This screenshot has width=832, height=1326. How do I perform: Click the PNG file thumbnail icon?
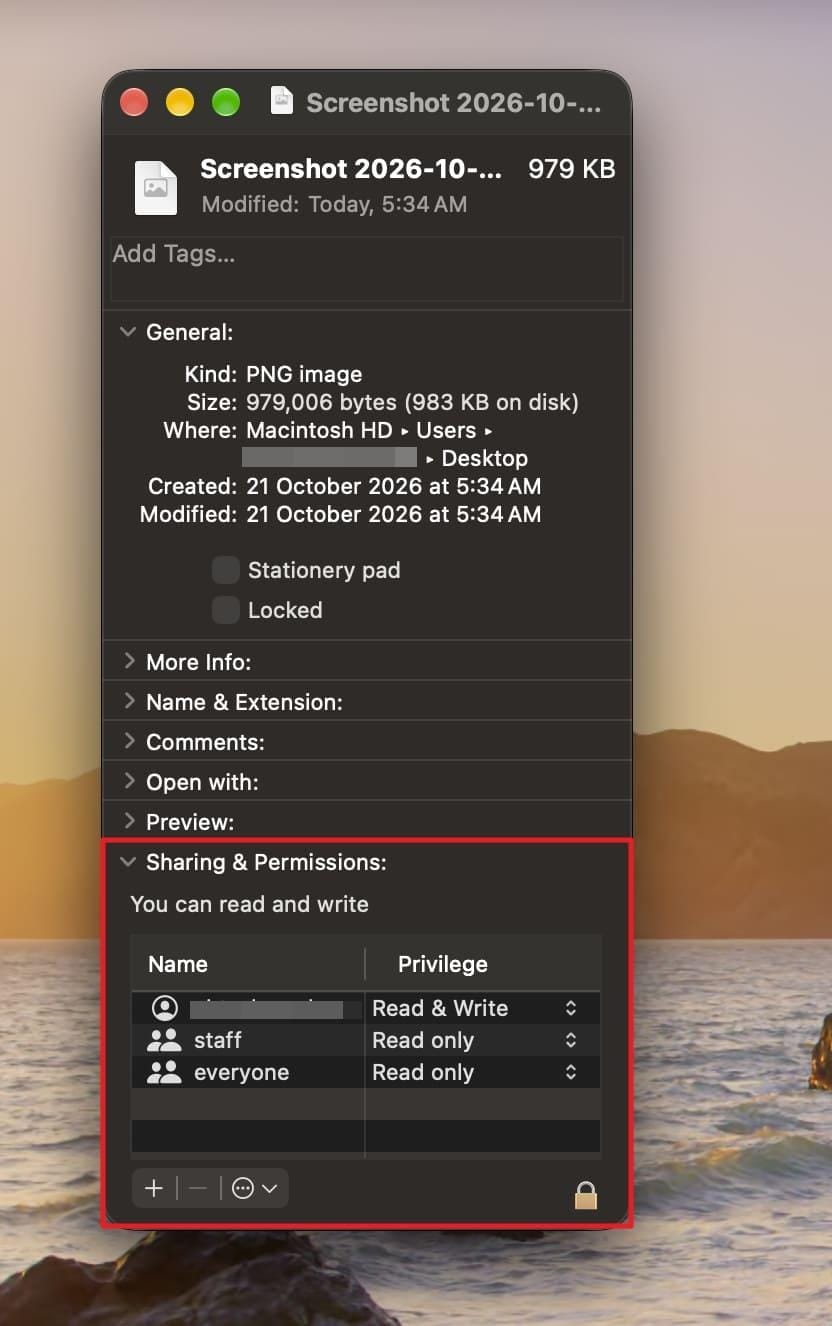pos(155,187)
